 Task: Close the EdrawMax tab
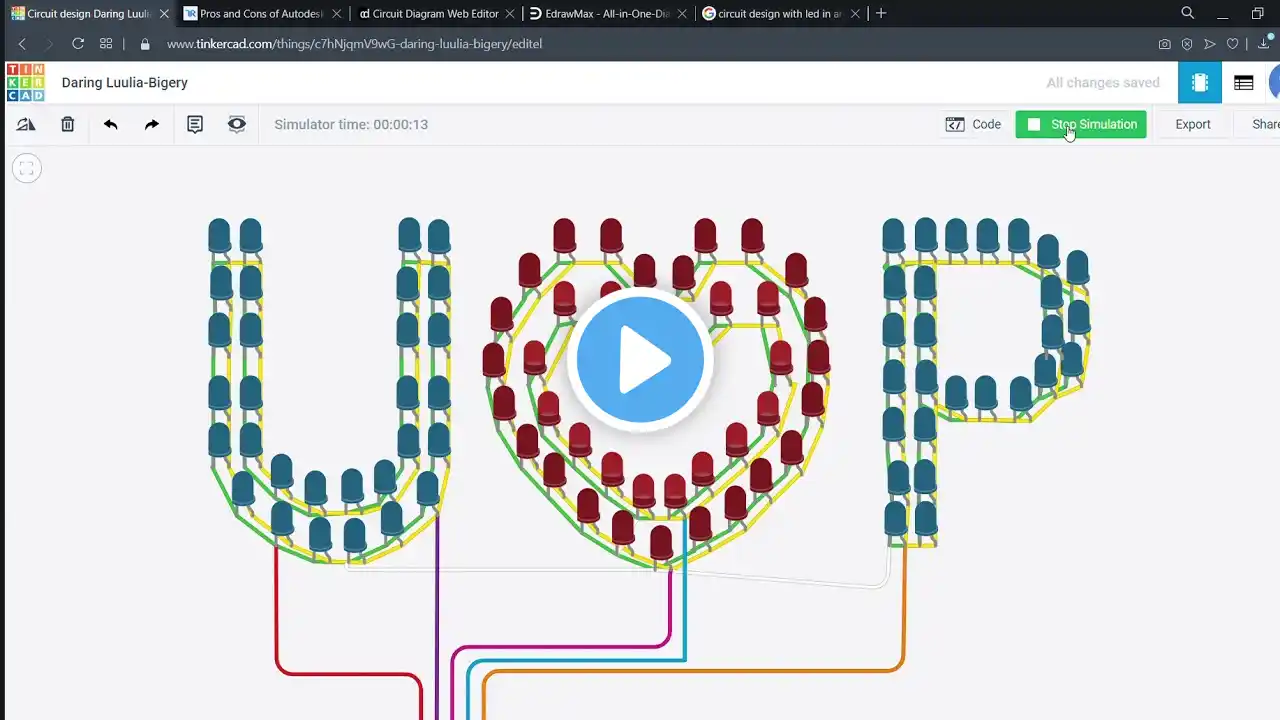(x=683, y=14)
